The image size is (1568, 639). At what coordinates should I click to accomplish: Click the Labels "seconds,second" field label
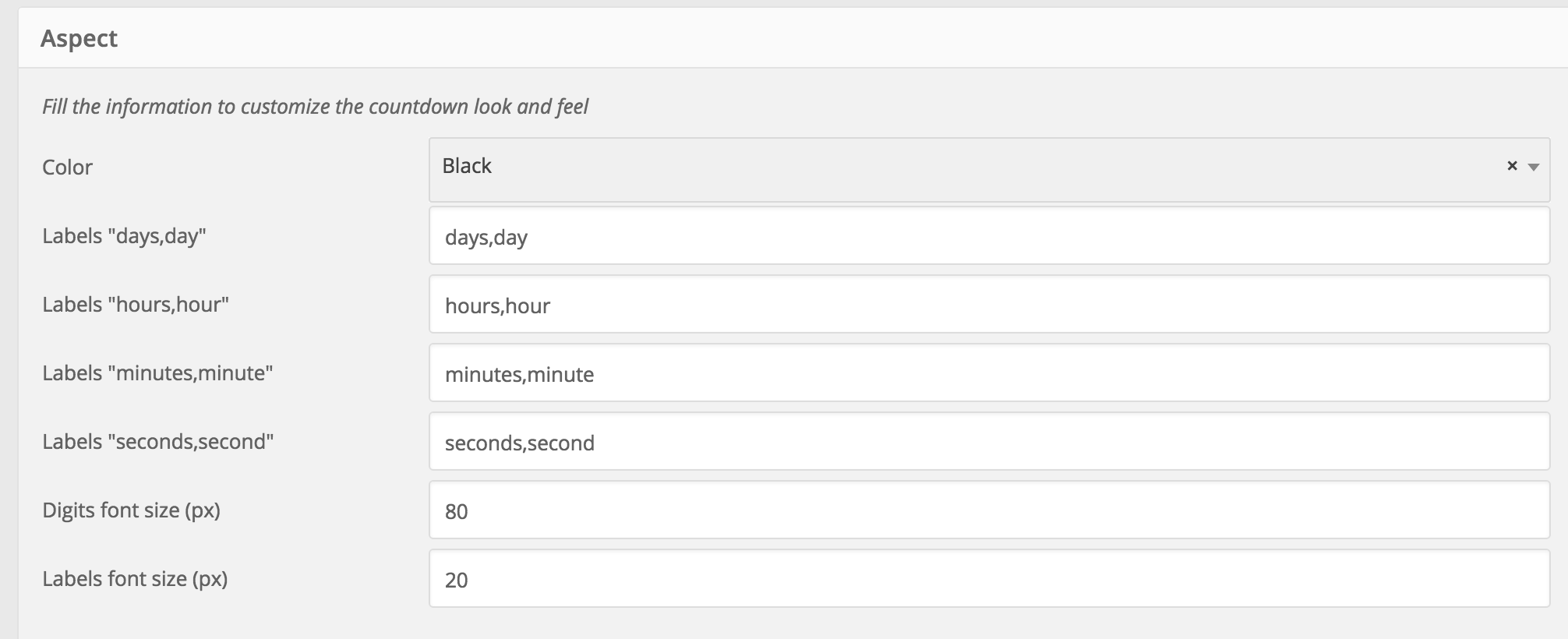[158, 442]
